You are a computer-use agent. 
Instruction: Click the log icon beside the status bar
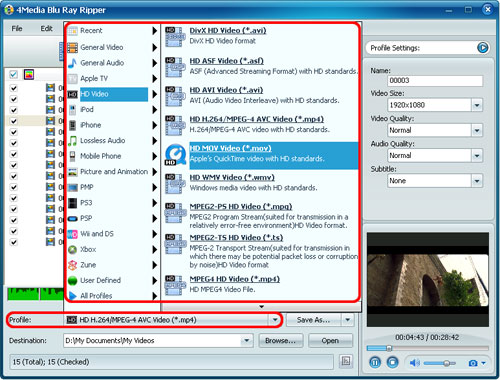point(346,361)
